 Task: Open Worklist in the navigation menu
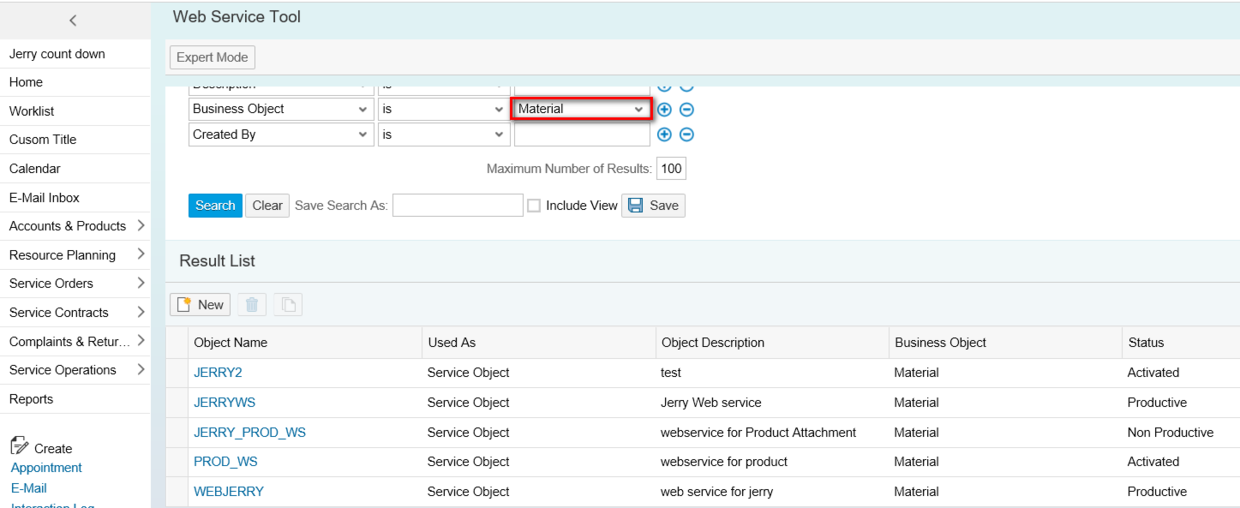(x=32, y=111)
